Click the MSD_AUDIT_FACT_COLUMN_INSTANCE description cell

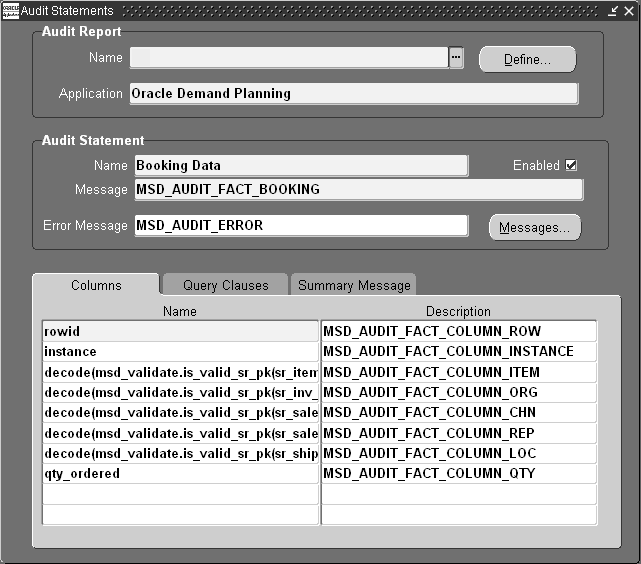(459, 351)
